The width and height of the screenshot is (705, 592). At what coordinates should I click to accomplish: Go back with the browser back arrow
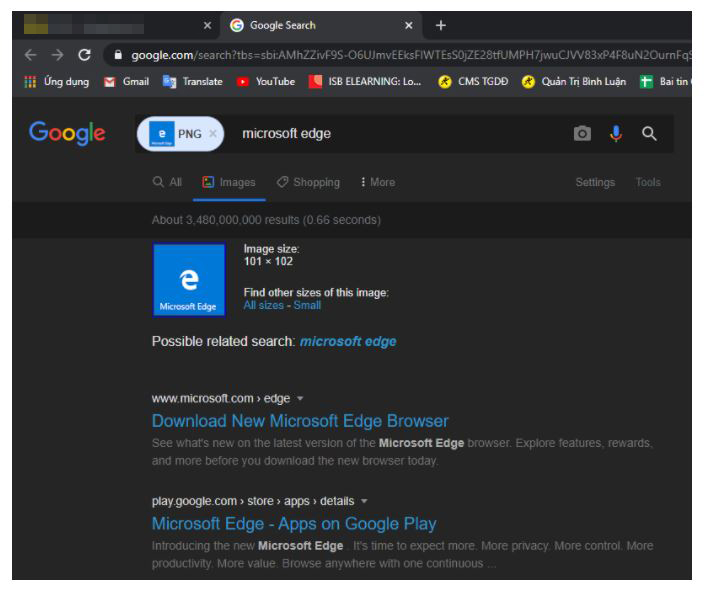31,55
